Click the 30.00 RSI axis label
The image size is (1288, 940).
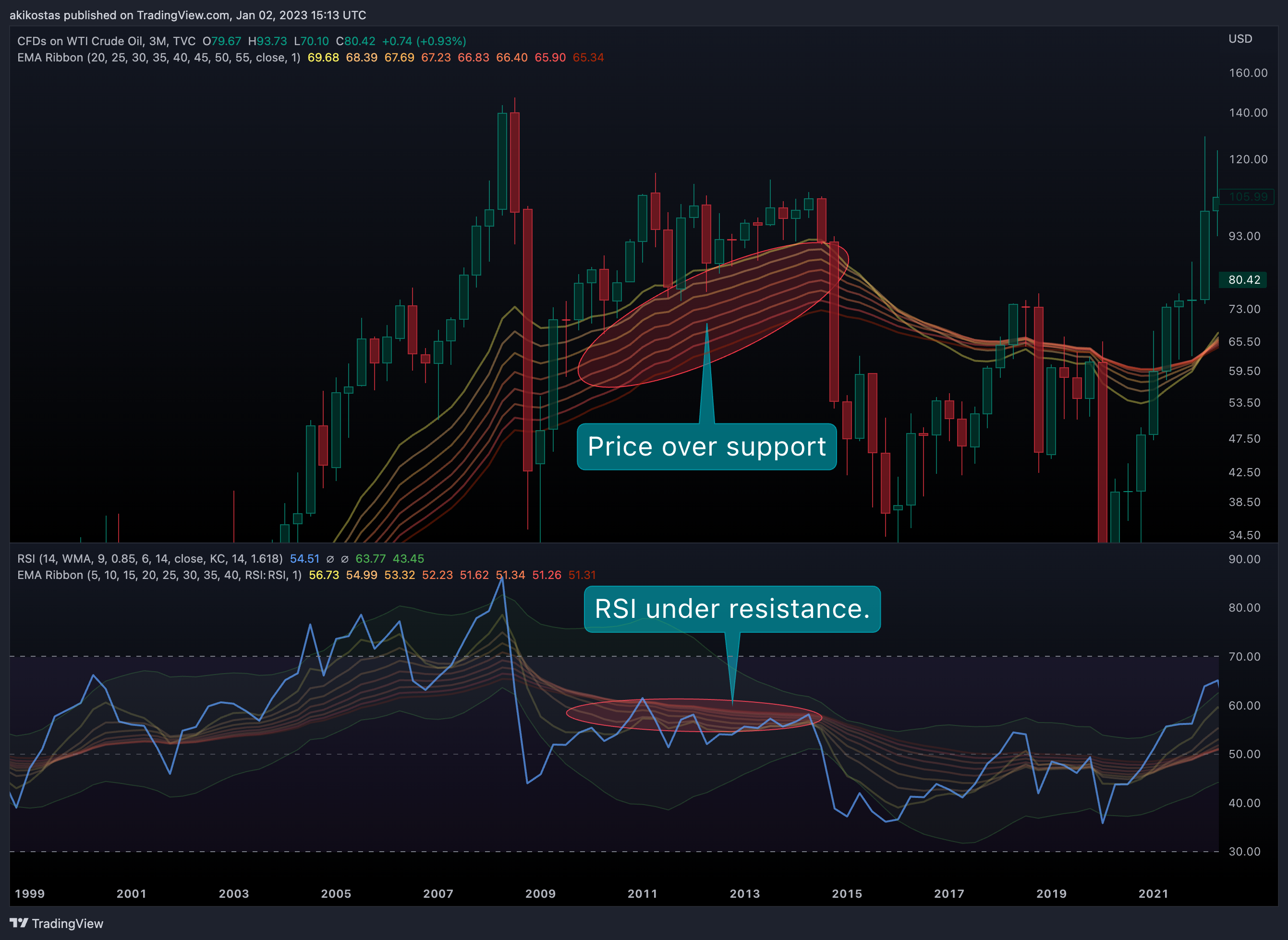click(x=1244, y=852)
